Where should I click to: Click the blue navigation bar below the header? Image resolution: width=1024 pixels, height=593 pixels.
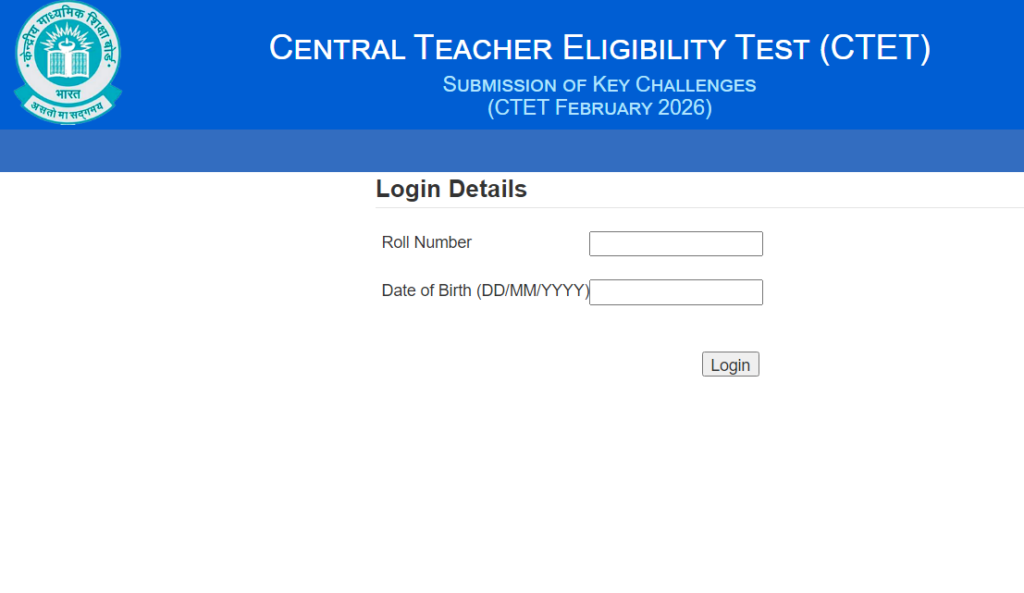[x=512, y=151]
